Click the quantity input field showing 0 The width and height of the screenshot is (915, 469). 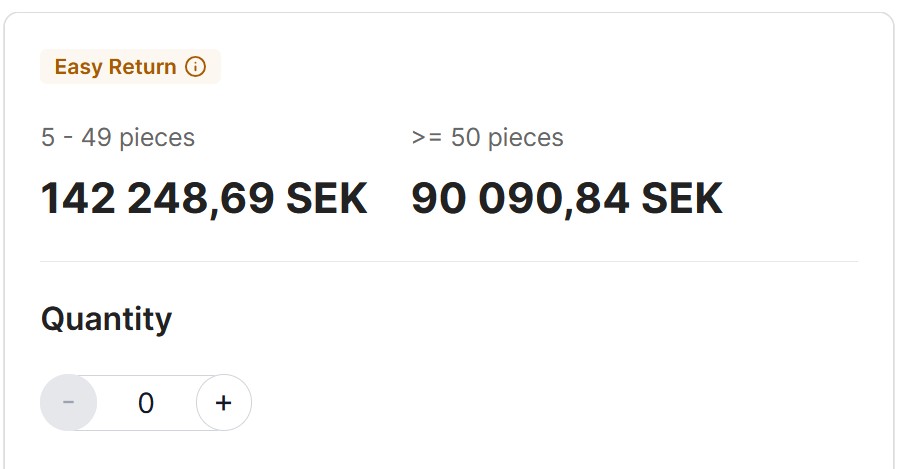[146, 403]
